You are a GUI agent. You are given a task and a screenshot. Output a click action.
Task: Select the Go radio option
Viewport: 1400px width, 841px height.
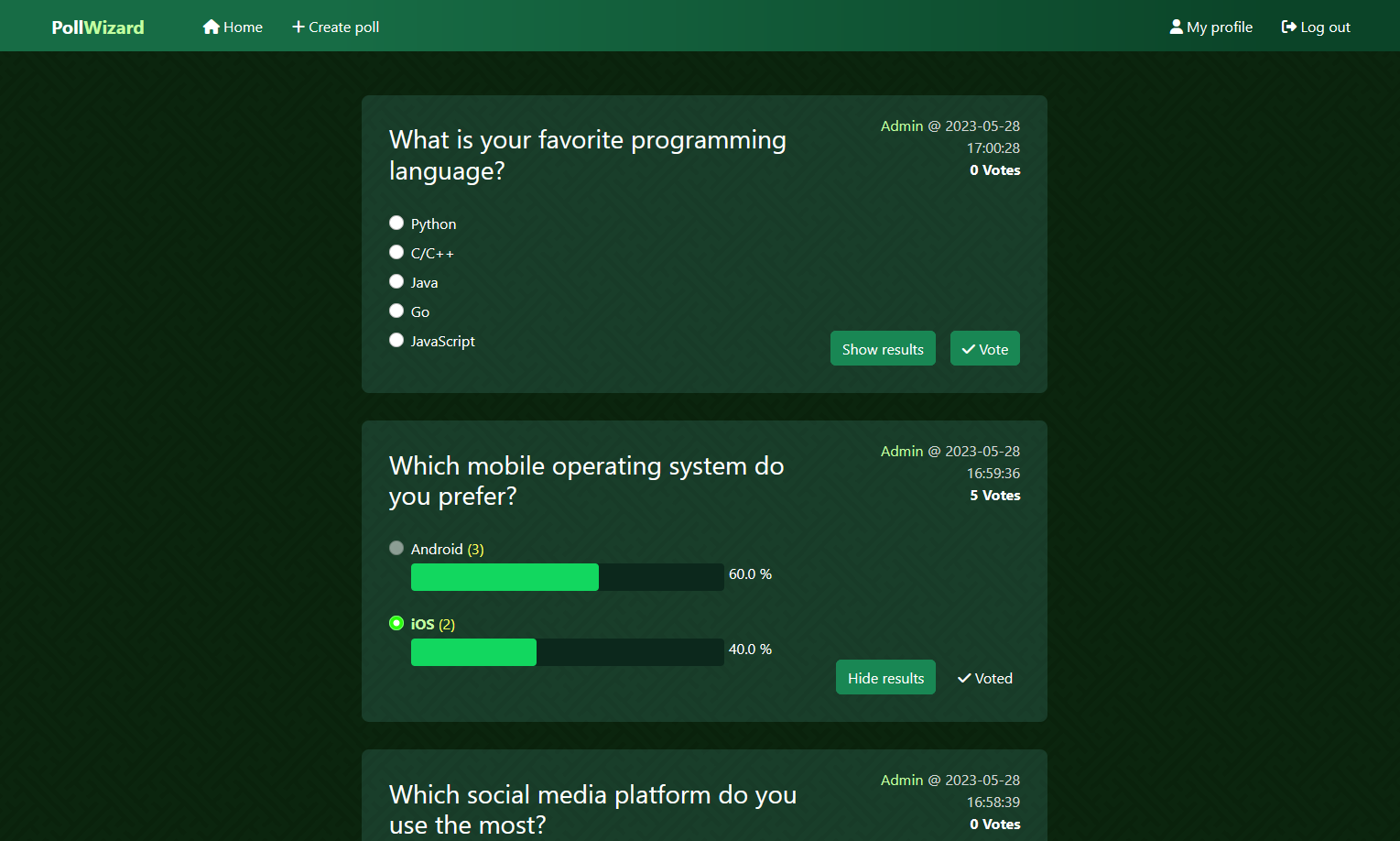click(x=396, y=311)
